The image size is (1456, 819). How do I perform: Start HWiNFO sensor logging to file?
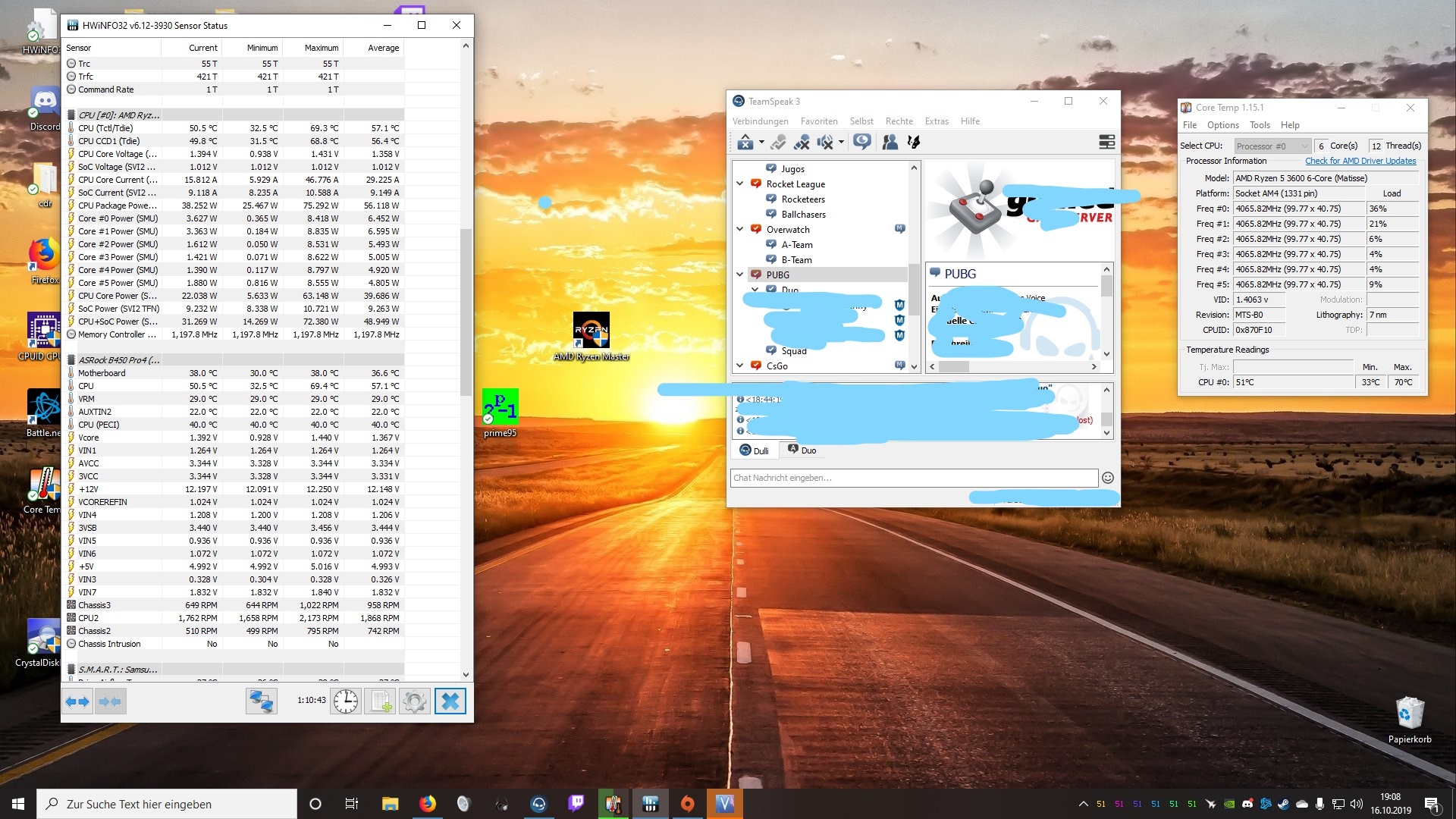pos(380,701)
